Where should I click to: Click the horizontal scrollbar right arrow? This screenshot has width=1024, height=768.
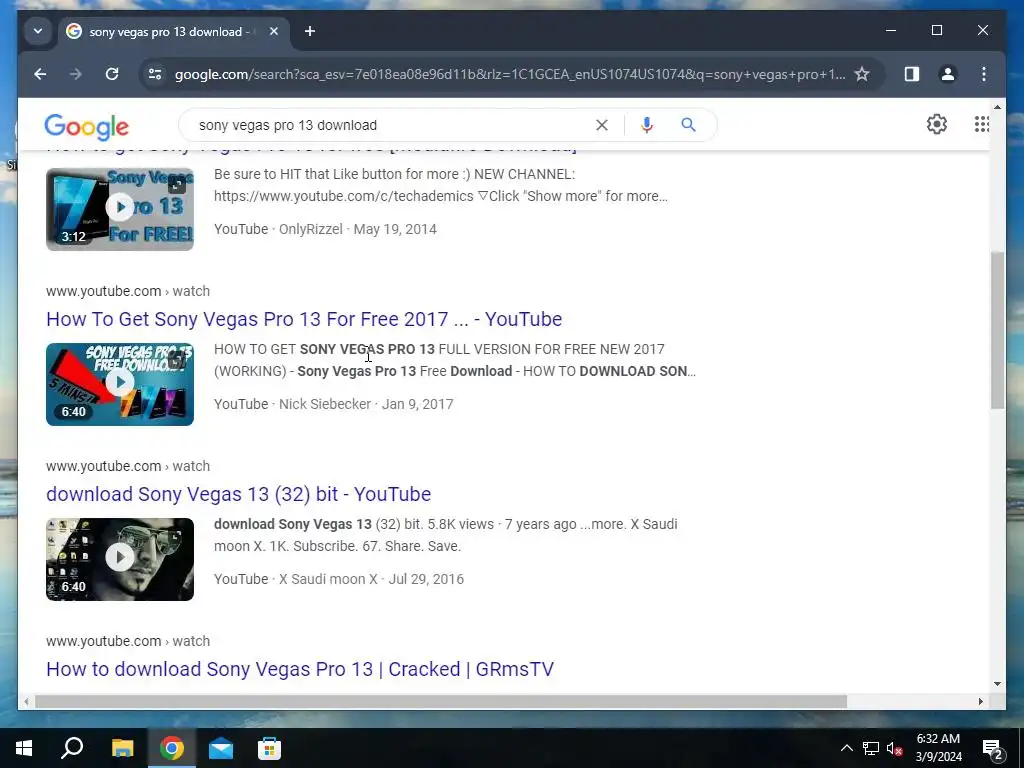tap(980, 701)
